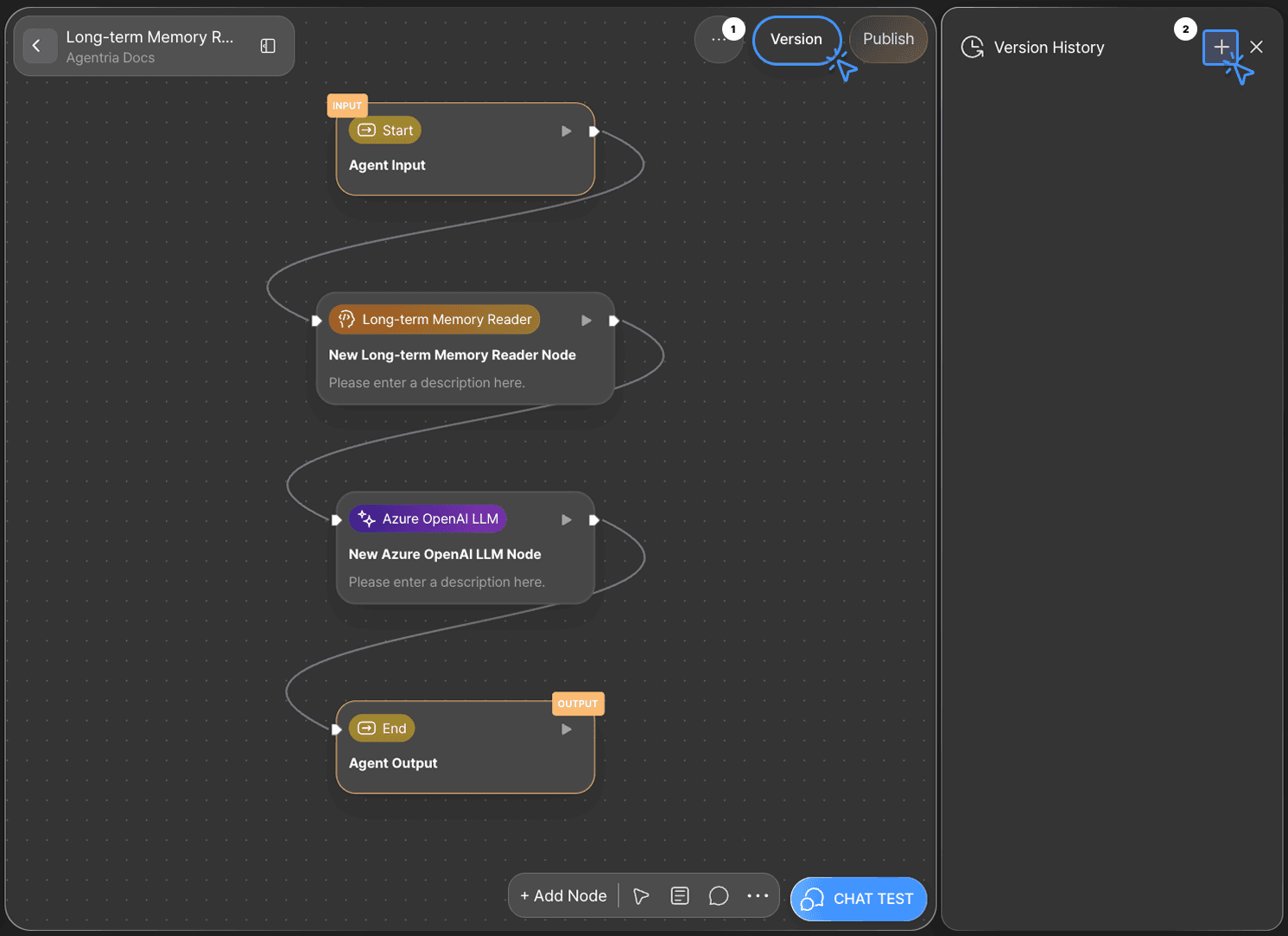Screen dimensions: 1288x936
Task: Open the ellipsis menu next to Version
Action: coord(717,39)
